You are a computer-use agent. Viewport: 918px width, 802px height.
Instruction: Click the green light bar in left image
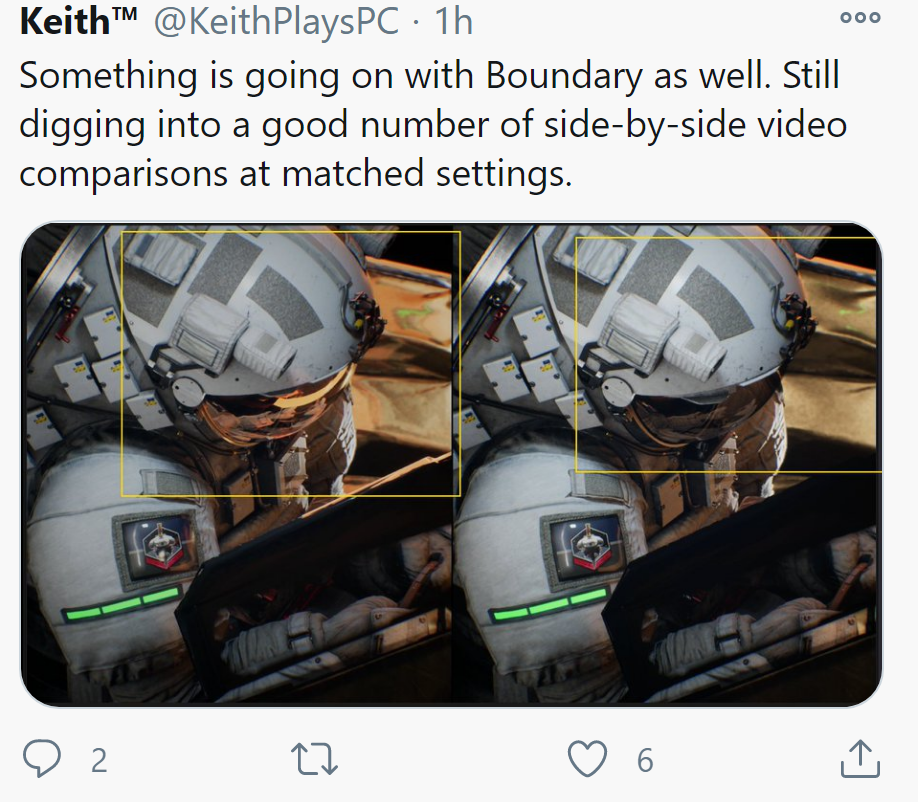pos(122,605)
